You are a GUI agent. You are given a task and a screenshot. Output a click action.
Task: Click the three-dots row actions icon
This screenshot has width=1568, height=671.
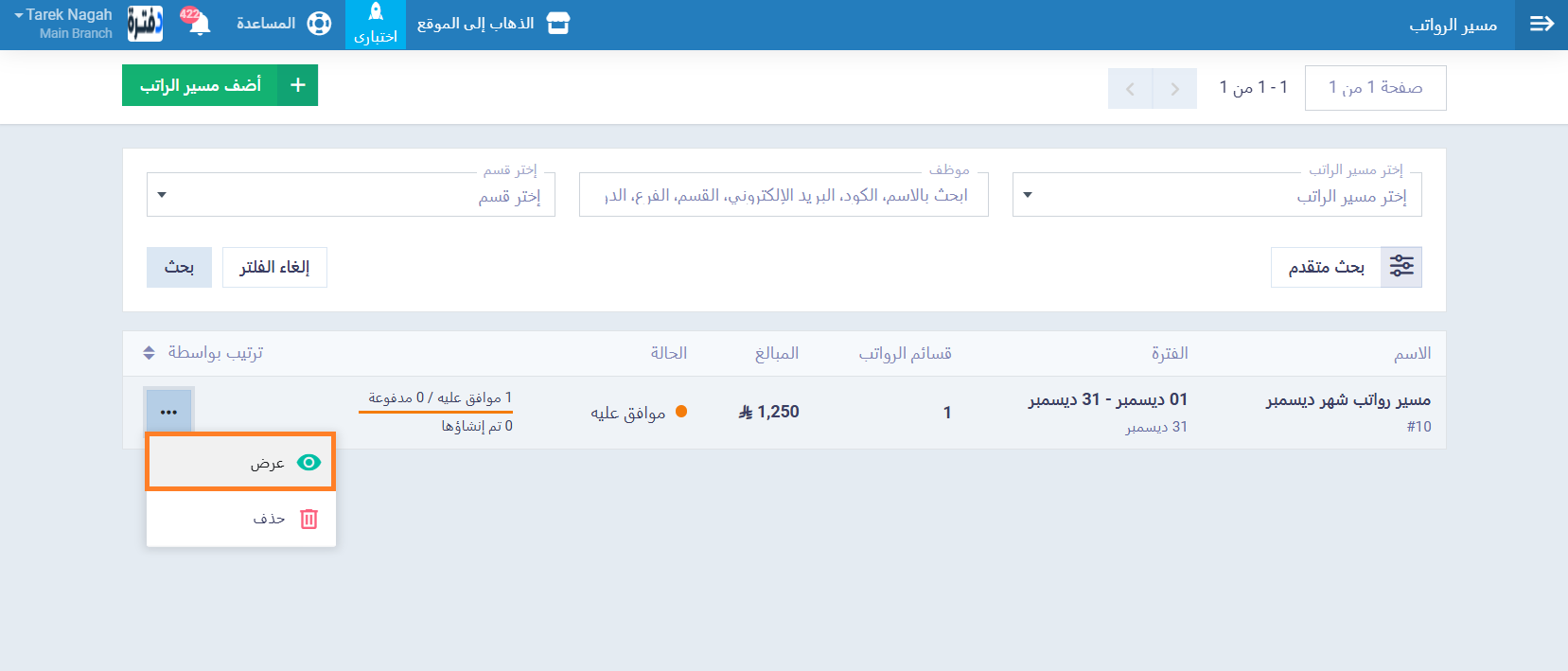tap(168, 412)
